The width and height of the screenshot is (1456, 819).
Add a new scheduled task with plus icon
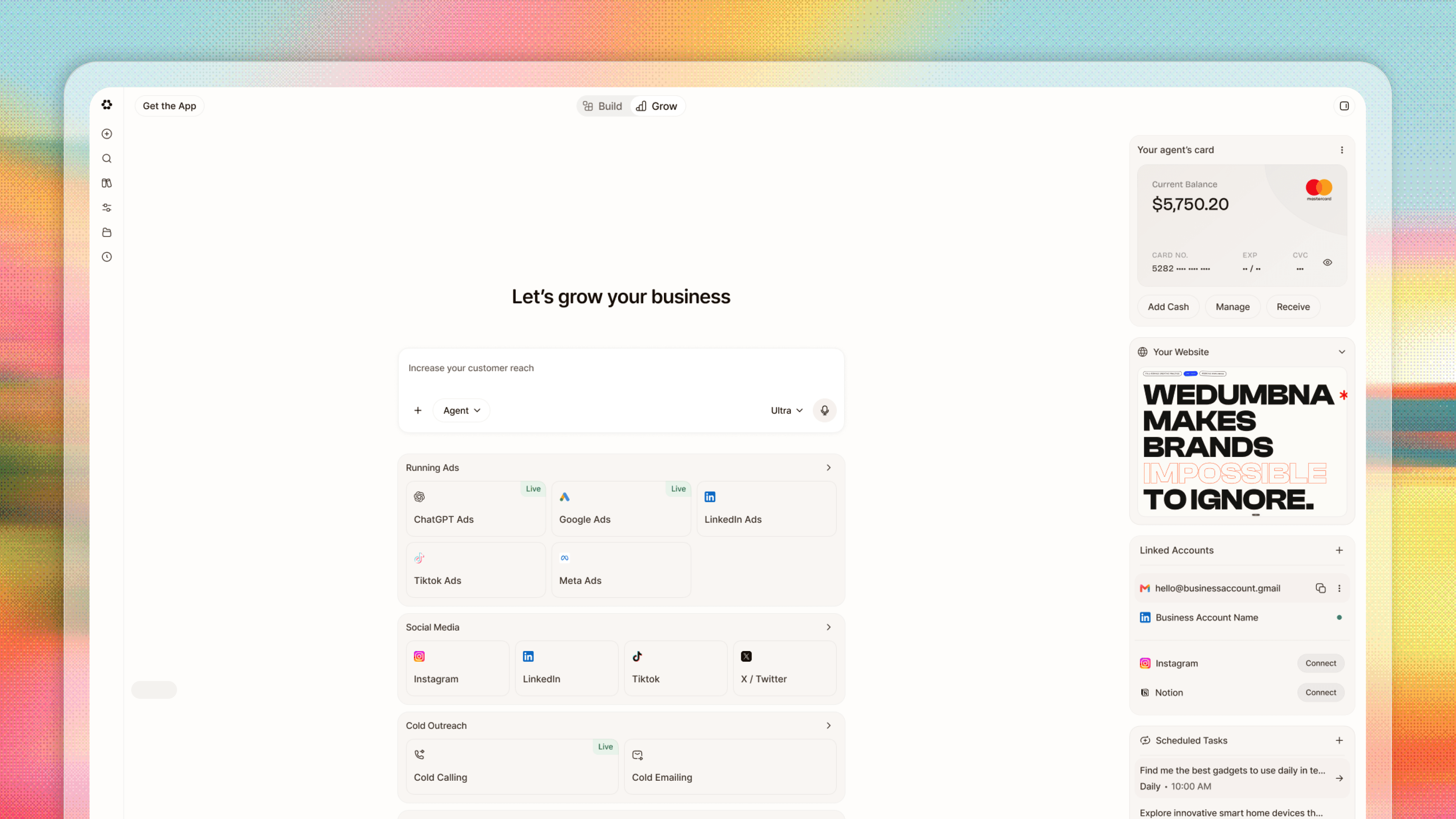[1339, 741]
